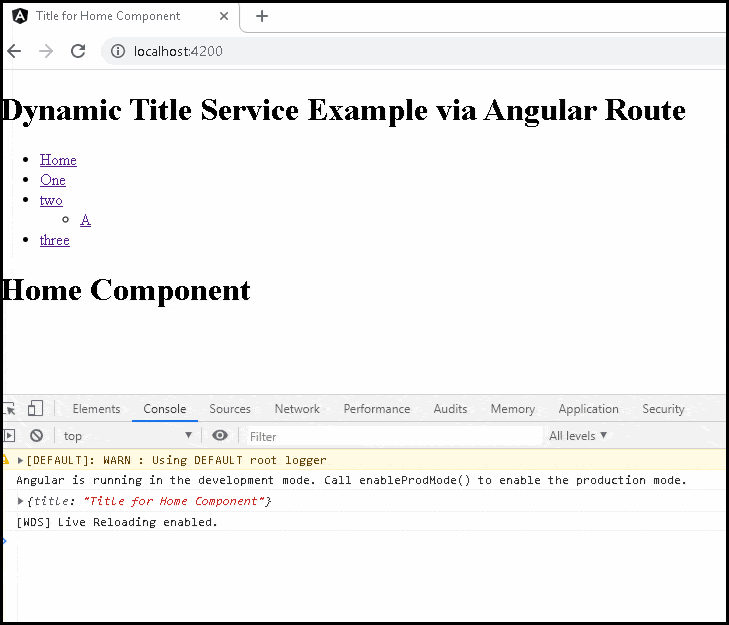Screen dimensions: 729x625
Task: Click the browser forward arrow
Action: tap(45, 51)
